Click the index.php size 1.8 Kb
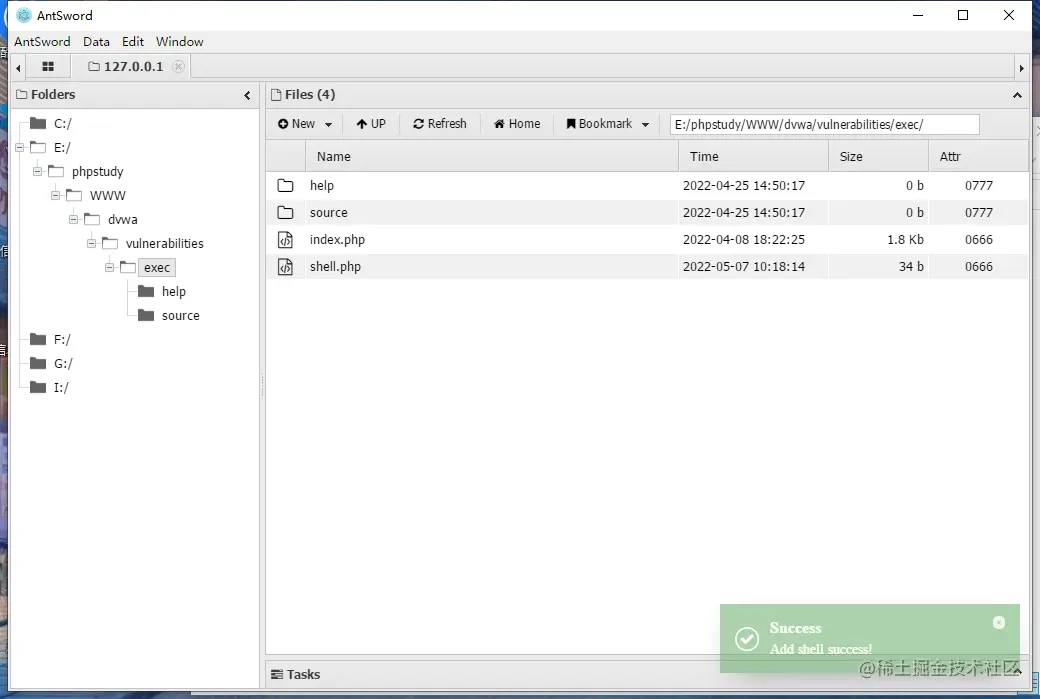The width and height of the screenshot is (1040, 699). click(x=905, y=239)
